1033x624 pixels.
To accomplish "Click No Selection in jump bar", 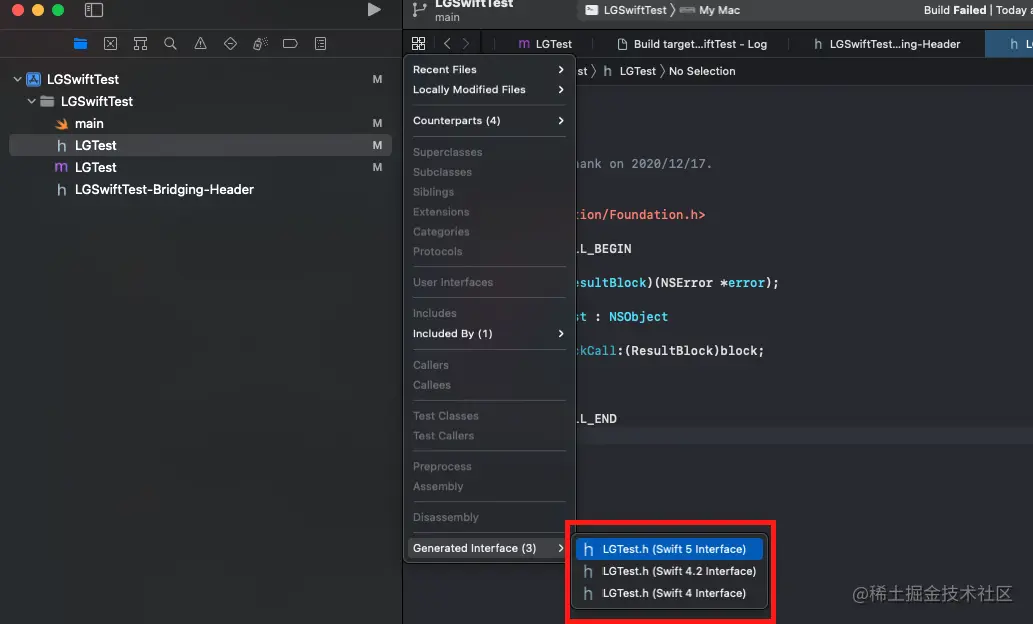I will 702,71.
